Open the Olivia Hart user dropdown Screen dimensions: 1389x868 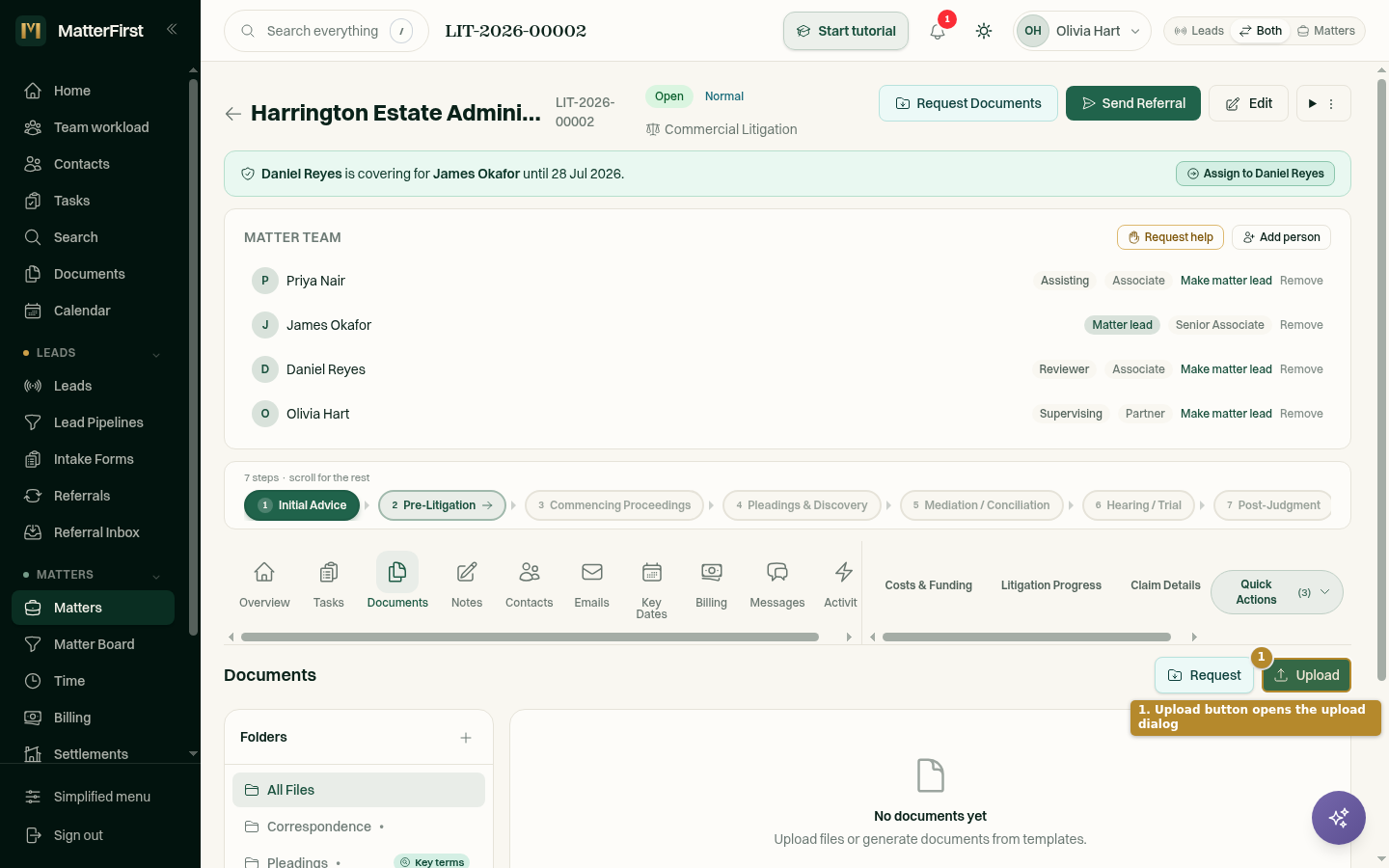[1082, 31]
